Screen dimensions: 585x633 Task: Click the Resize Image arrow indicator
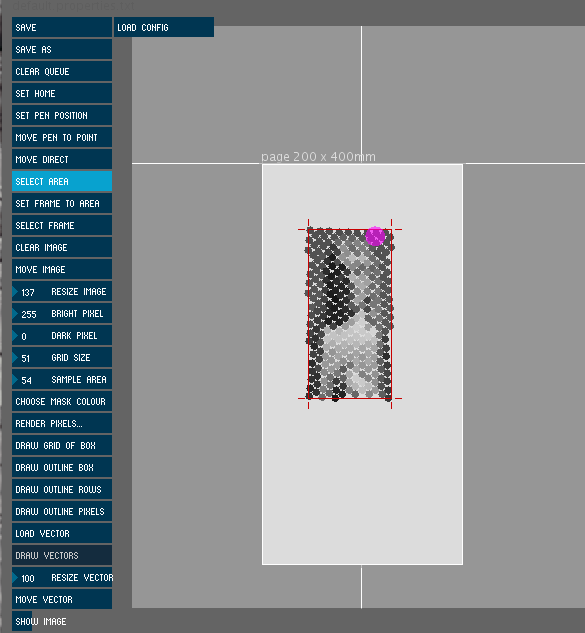click(15, 291)
